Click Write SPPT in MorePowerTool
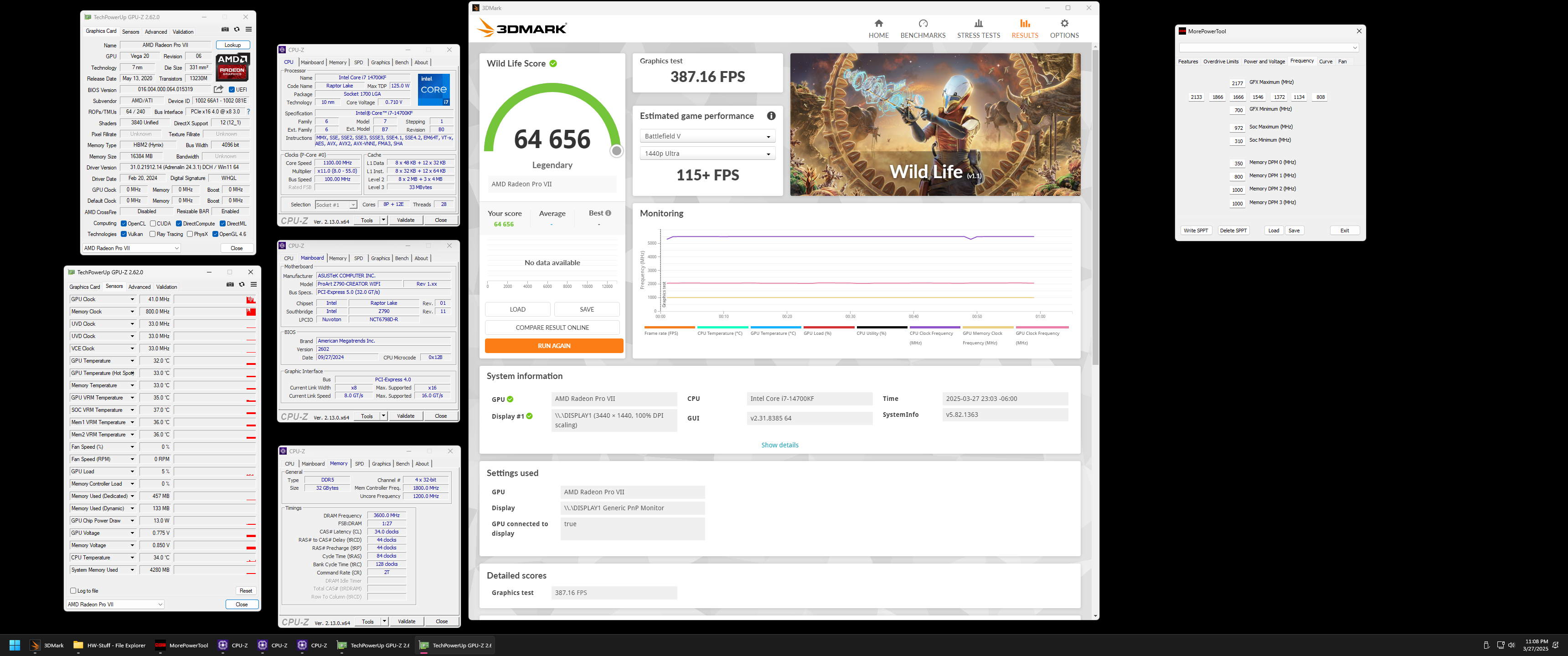1568x656 pixels. [x=1196, y=231]
